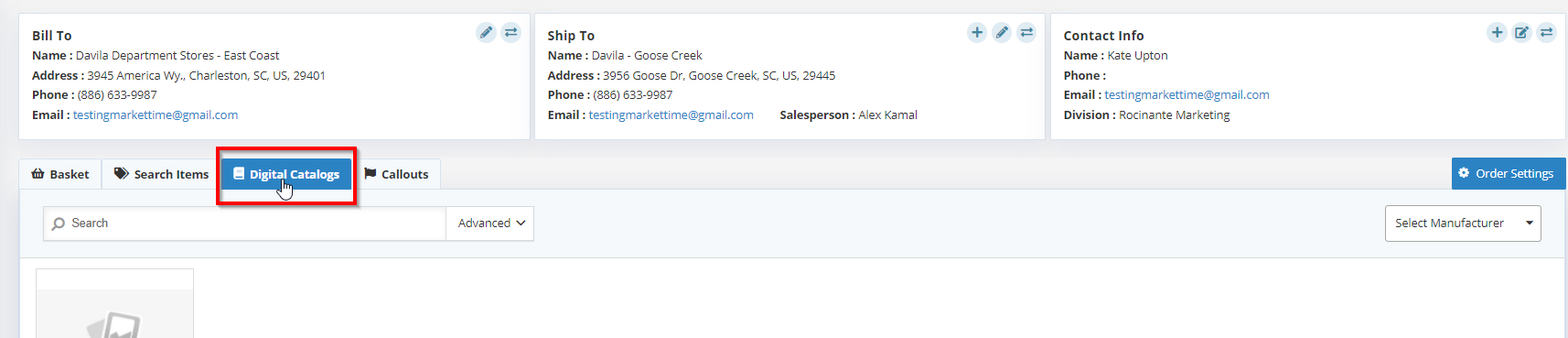Image resolution: width=1568 pixels, height=338 pixels.
Task: Open the Ship To email link
Action: [671, 115]
